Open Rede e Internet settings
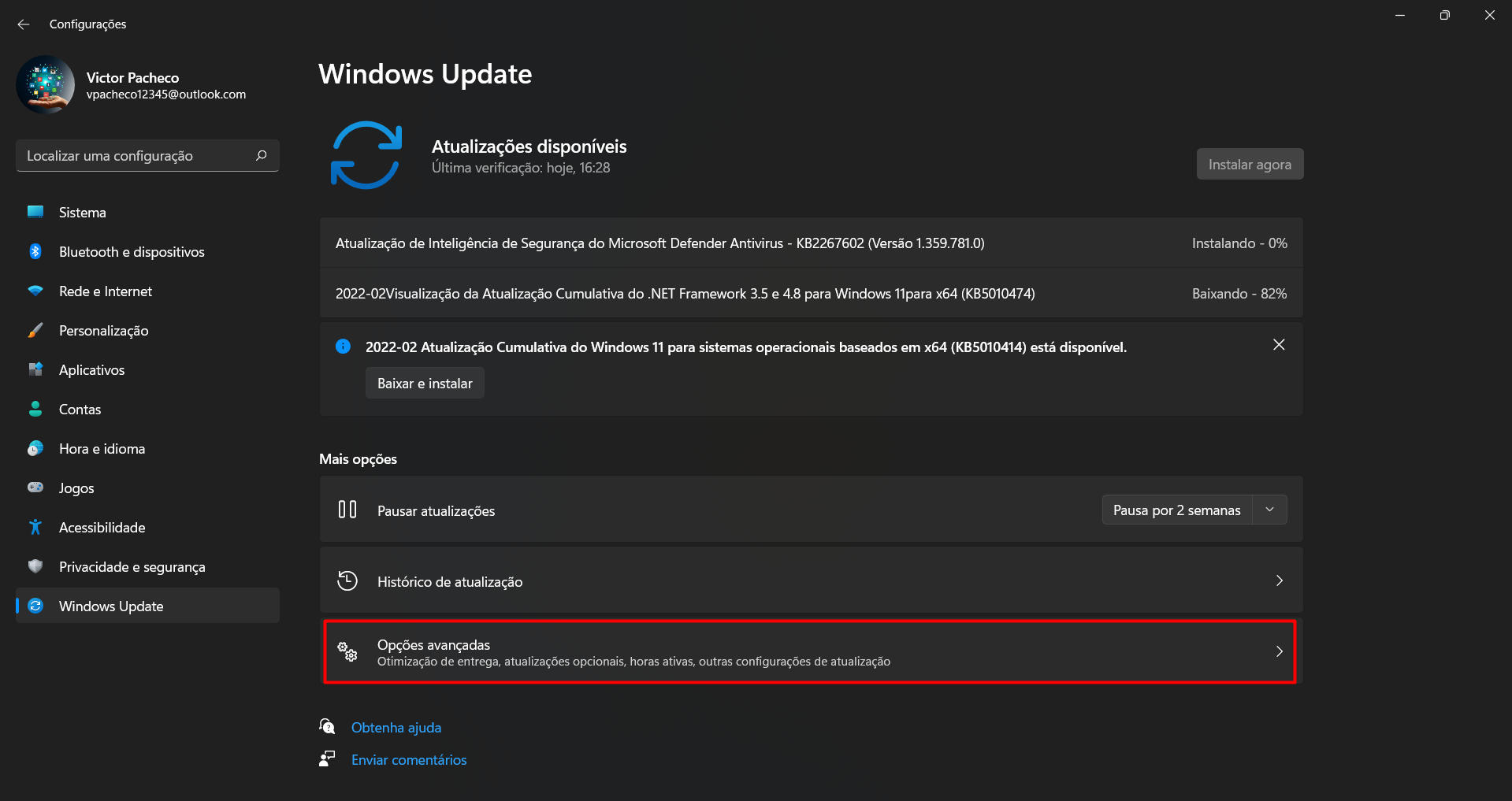This screenshot has width=1512, height=801. pyautogui.click(x=147, y=291)
